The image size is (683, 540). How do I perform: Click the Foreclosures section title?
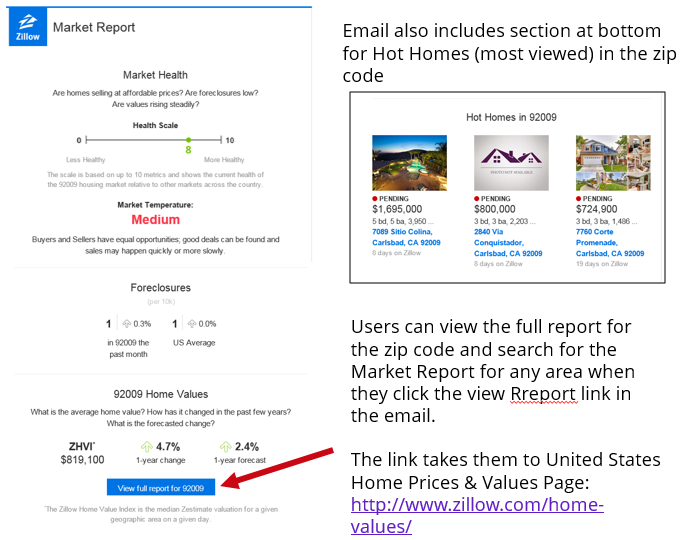tap(160, 287)
